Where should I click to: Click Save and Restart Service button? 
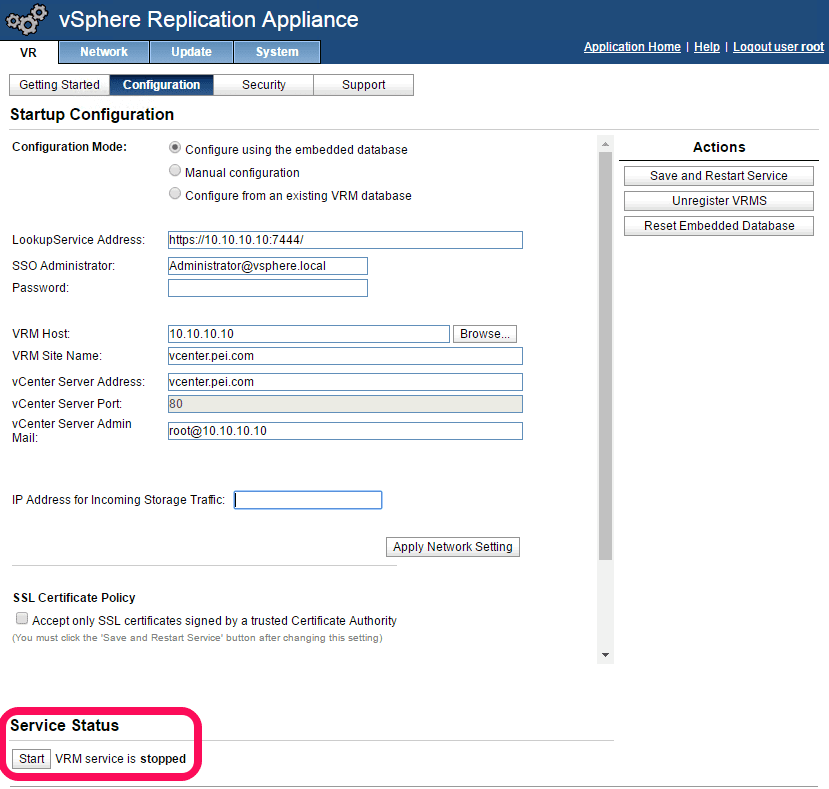pyautogui.click(x=719, y=176)
